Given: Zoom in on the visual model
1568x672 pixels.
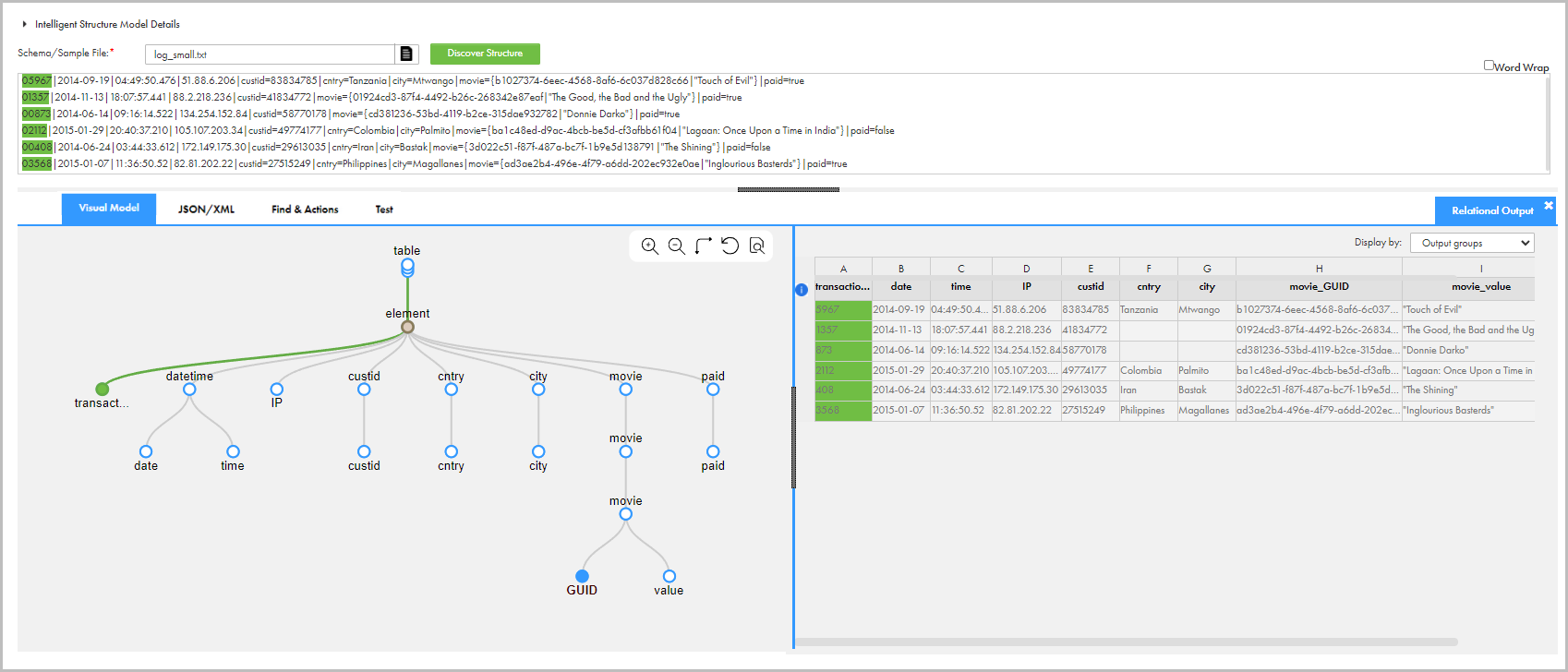Looking at the screenshot, I should click(650, 246).
